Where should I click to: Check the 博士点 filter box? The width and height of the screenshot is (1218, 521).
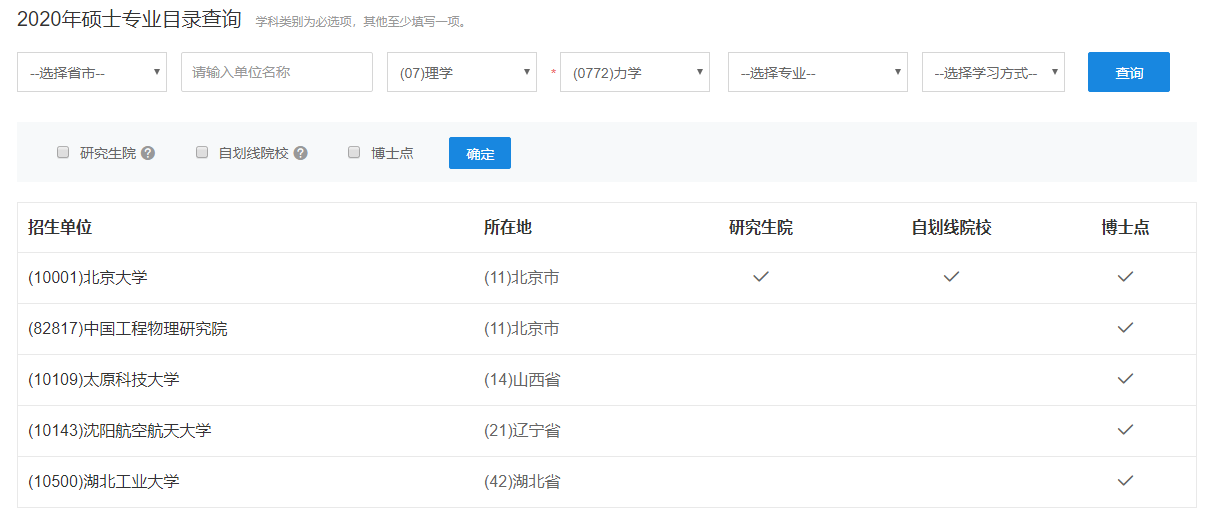[353, 152]
